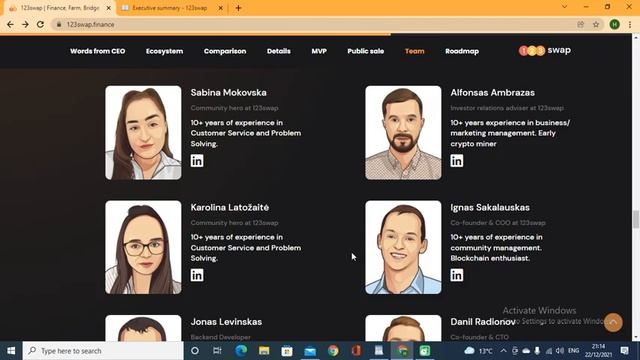Viewport: 640px width, 360px height.
Task: Click the Cortana circle icon on the taskbar
Action: (195, 351)
